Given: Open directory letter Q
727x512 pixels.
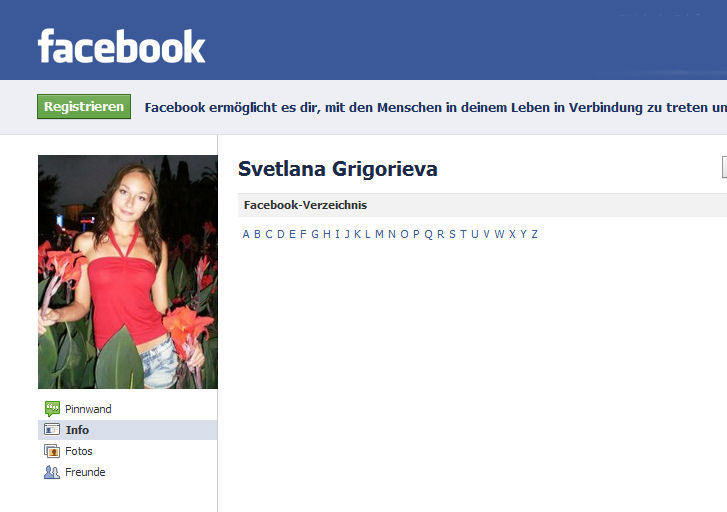Looking at the screenshot, I should [428, 234].
